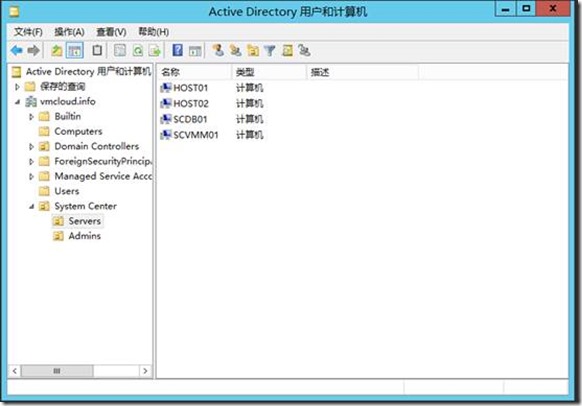582x406 pixels.
Task: Click the title bar application icon
Action: (x=14, y=12)
